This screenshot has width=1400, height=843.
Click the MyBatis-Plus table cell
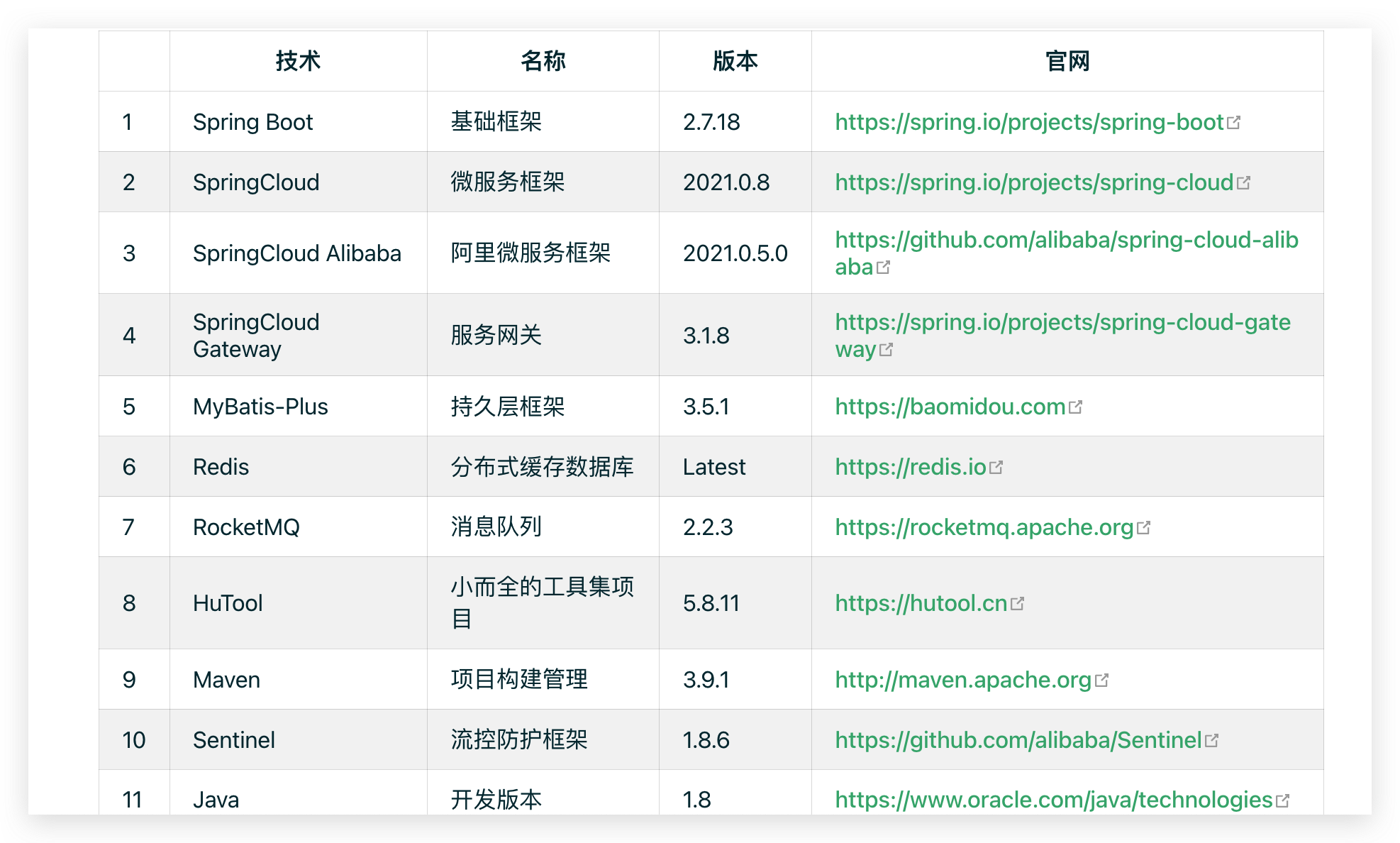(x=260, y=407)
